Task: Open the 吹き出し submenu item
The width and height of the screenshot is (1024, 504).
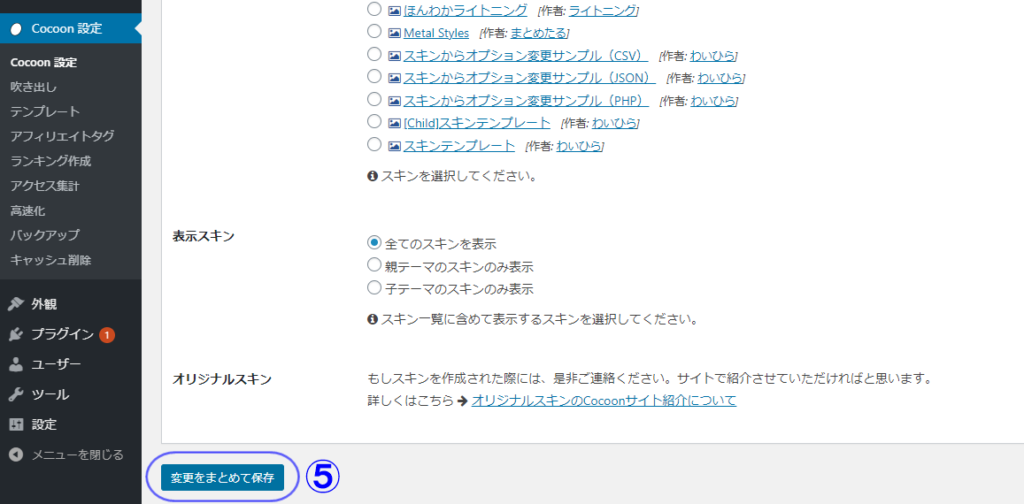Action: tap(33, 87)
